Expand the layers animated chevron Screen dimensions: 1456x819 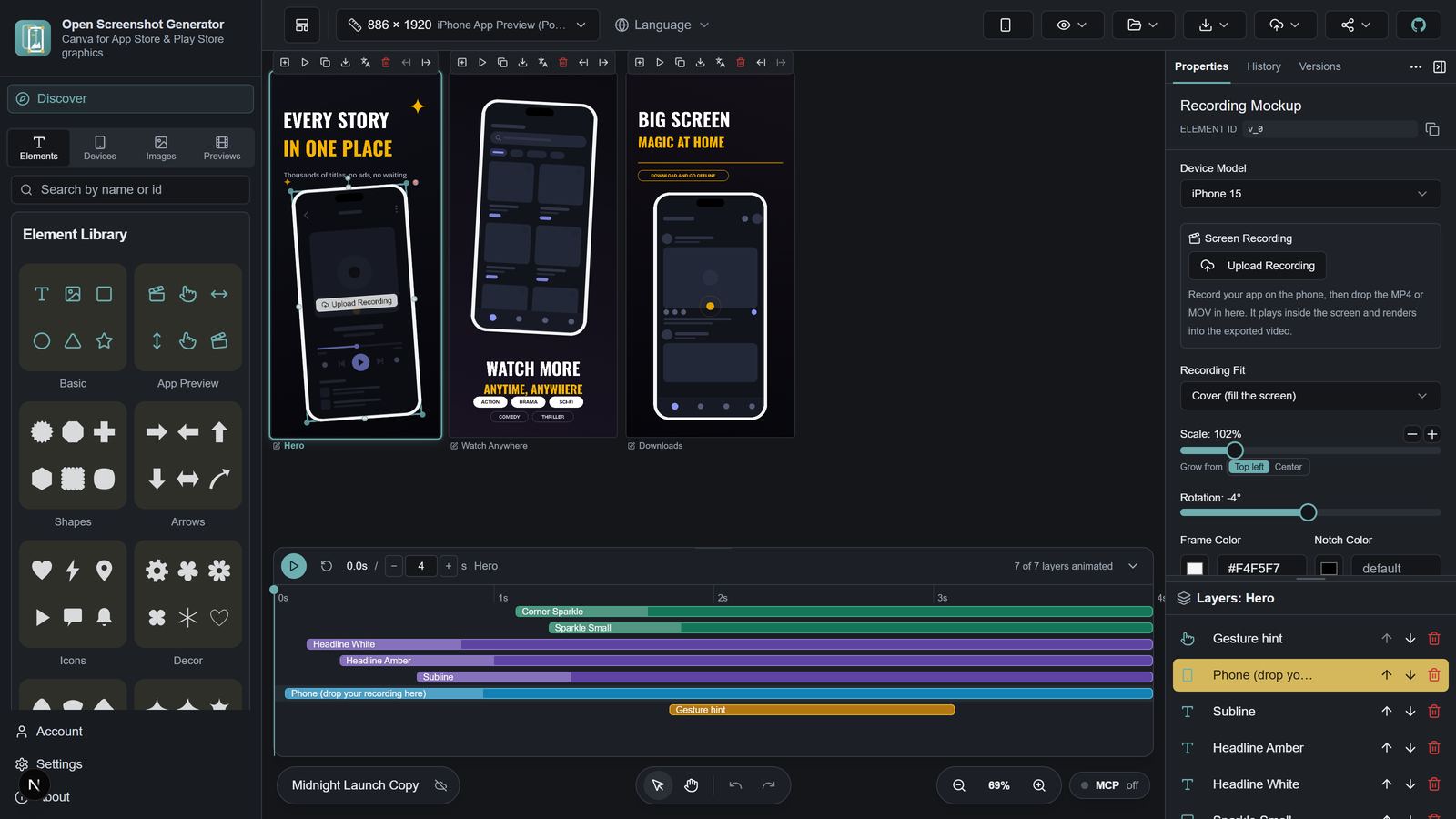coord(1133,566)
